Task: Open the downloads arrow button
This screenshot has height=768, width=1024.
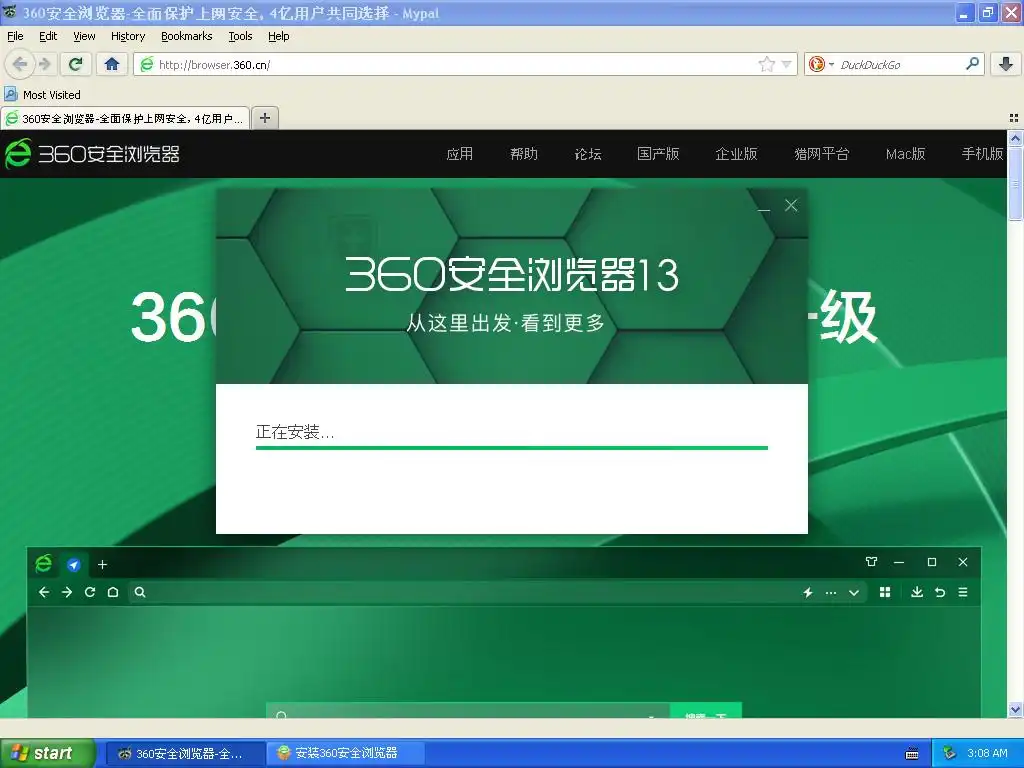Action: pos(1006,64)
